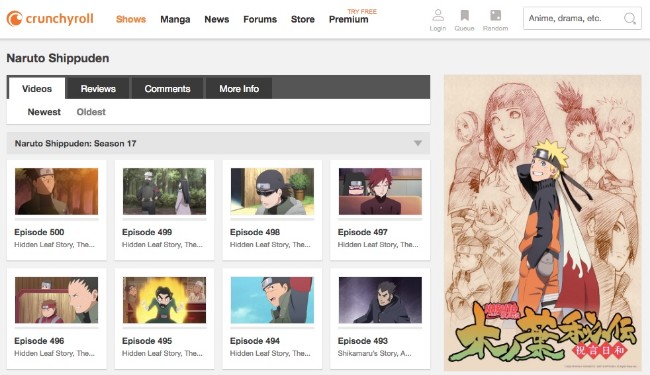Click the Episode 498 title link
The width and height of the screenshot is (650, 375).
click(255, 232)
